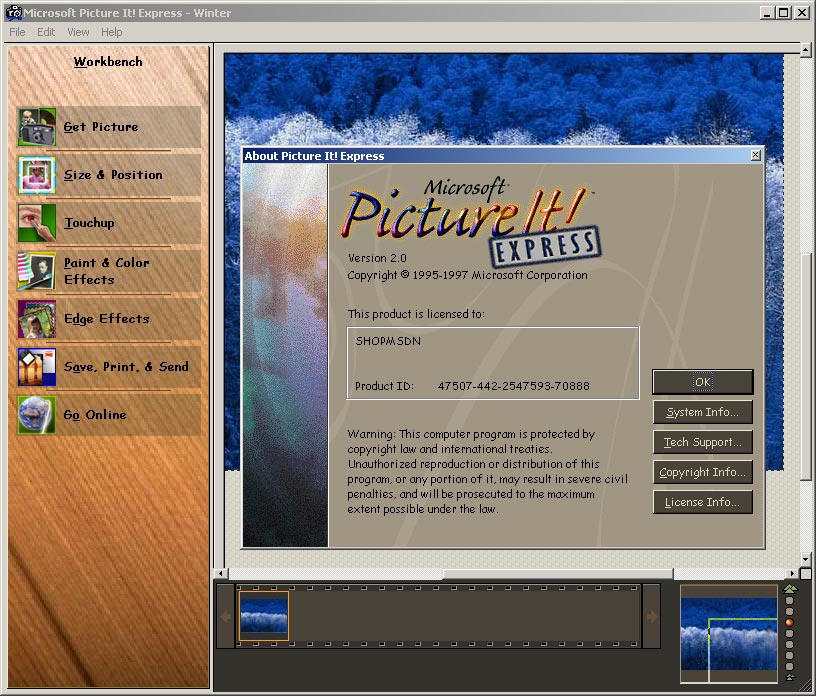The height and width of the screenshot is (696, 816).
Task: Minimize the Picture It! Express window
Action: (767, 13)
